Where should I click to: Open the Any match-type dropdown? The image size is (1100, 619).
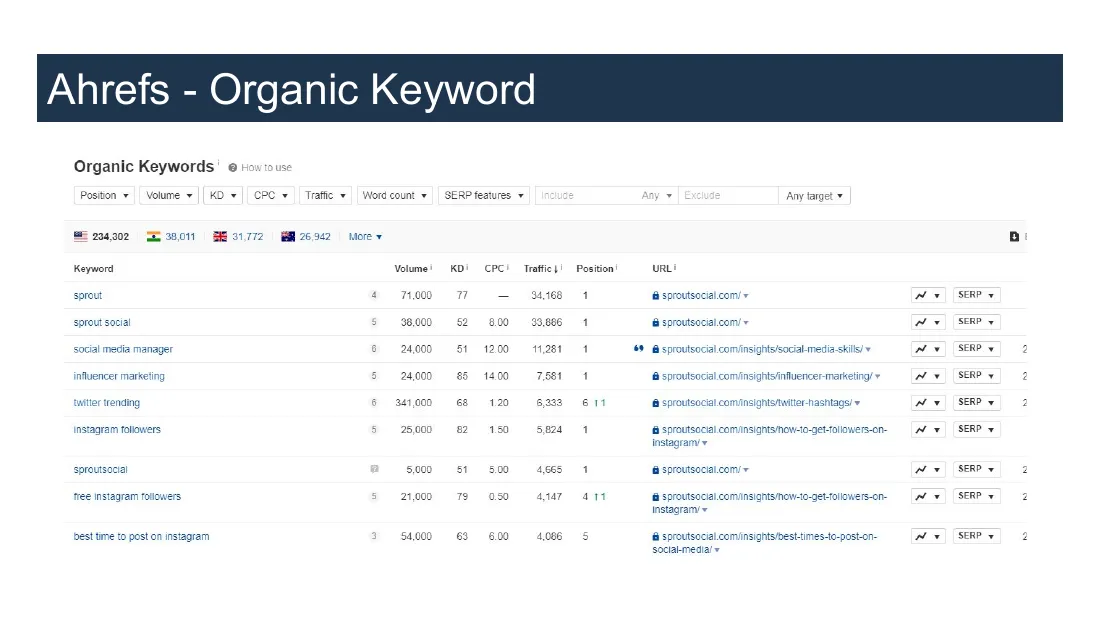click(657, 196)
